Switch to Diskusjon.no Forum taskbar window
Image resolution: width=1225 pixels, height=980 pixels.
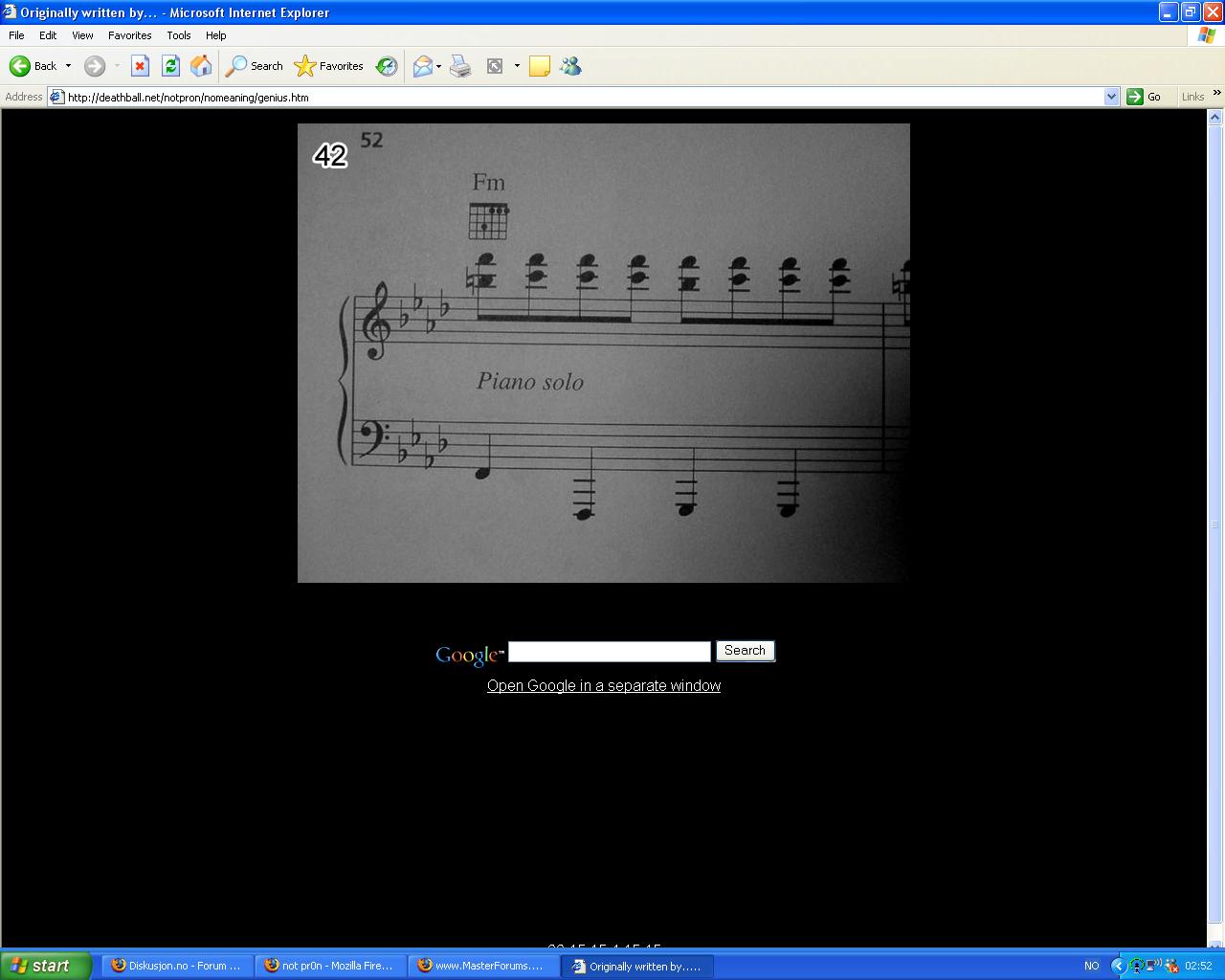(x=177, y=966)
